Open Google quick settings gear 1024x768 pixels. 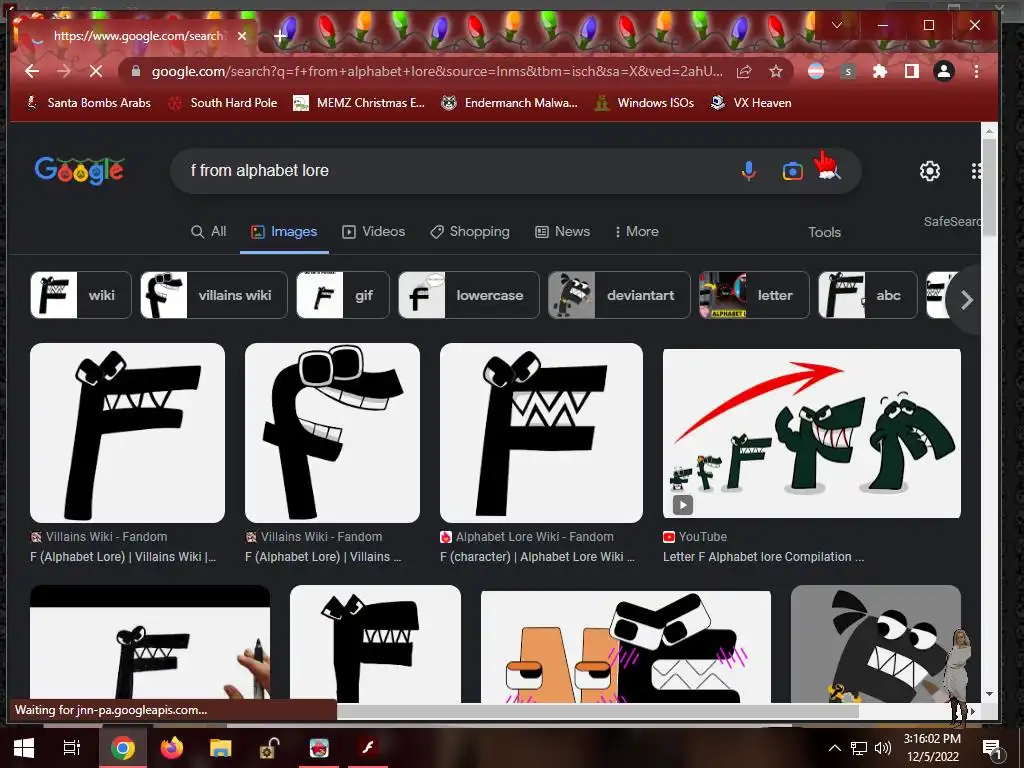tap(930, 171)
